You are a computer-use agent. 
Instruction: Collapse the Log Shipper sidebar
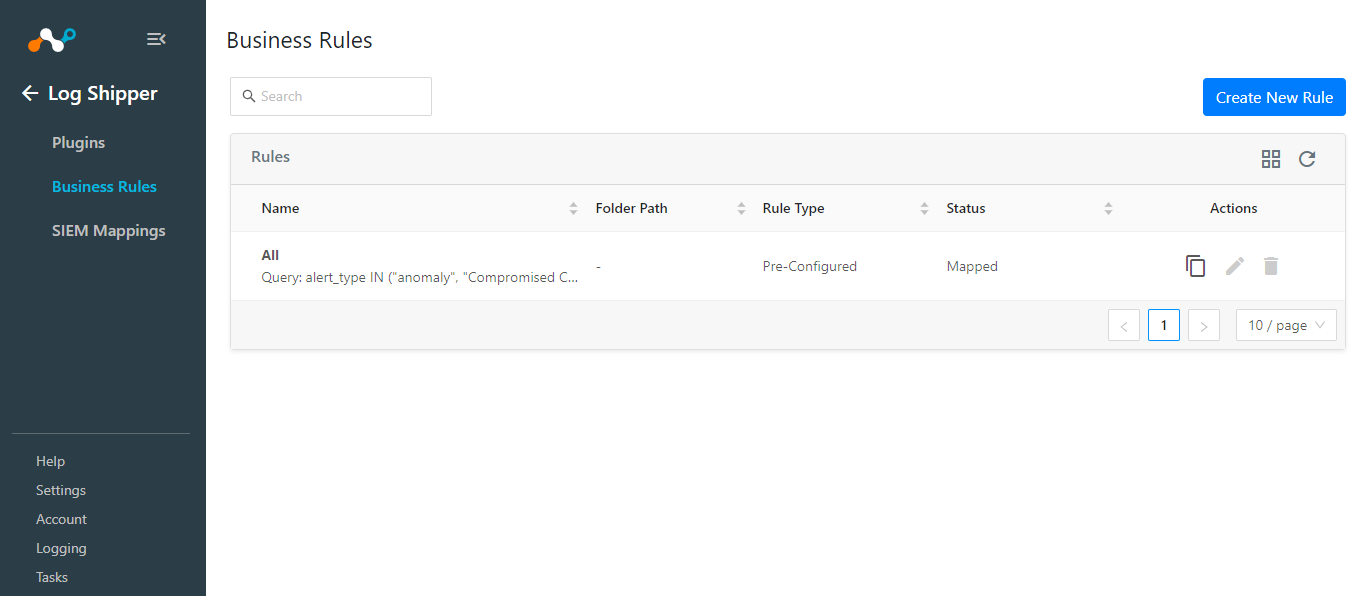click(156, 38)
